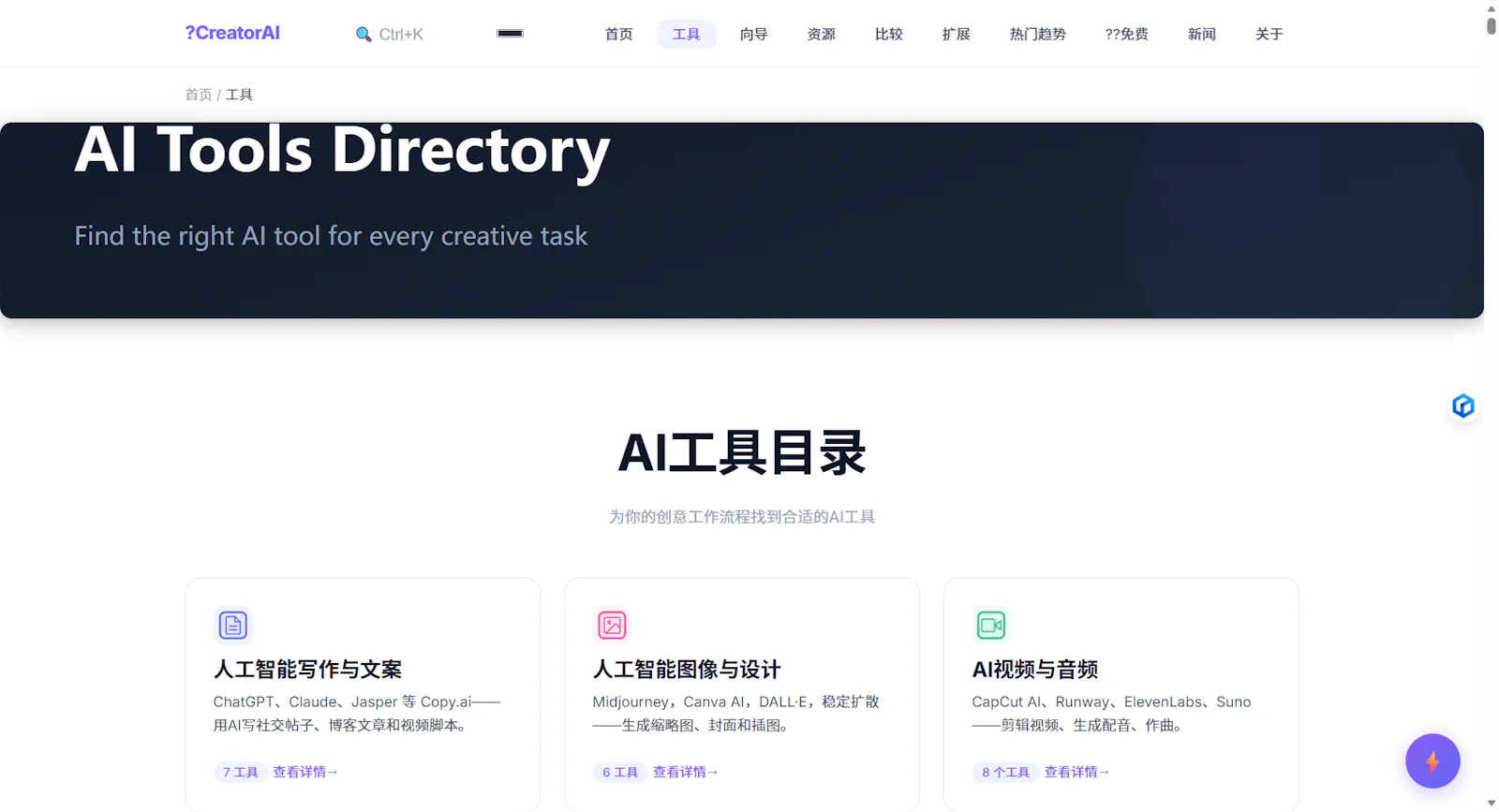Click the document icon on writing card
This screenshot has width=1499, height=812.
tap(232, 625)
